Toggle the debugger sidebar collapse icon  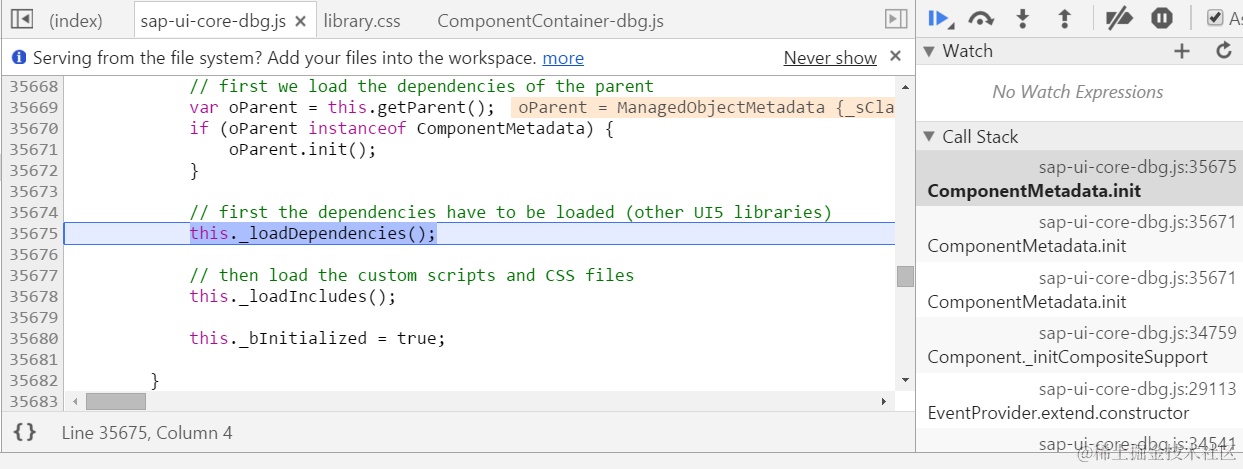(x=895, y=19)
